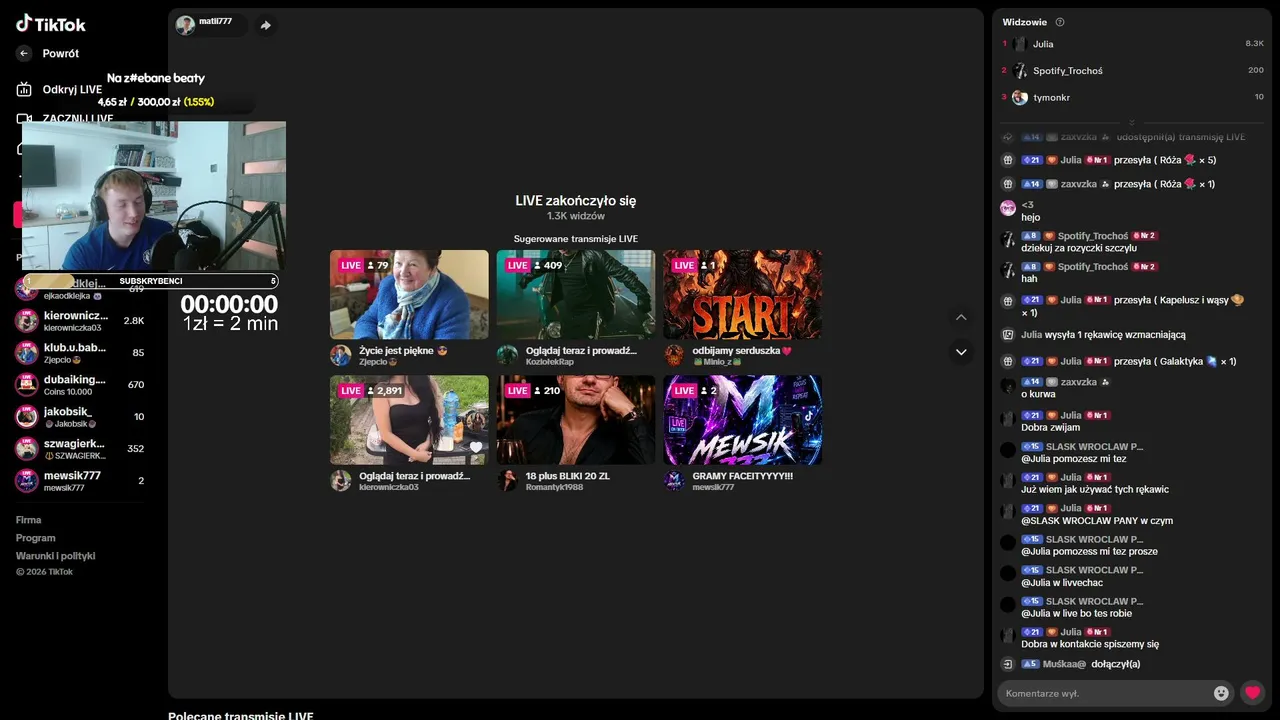Click the "LIVE zakończyło się" heading
Screen dimensions: 1280x720
tap(576, 201)
